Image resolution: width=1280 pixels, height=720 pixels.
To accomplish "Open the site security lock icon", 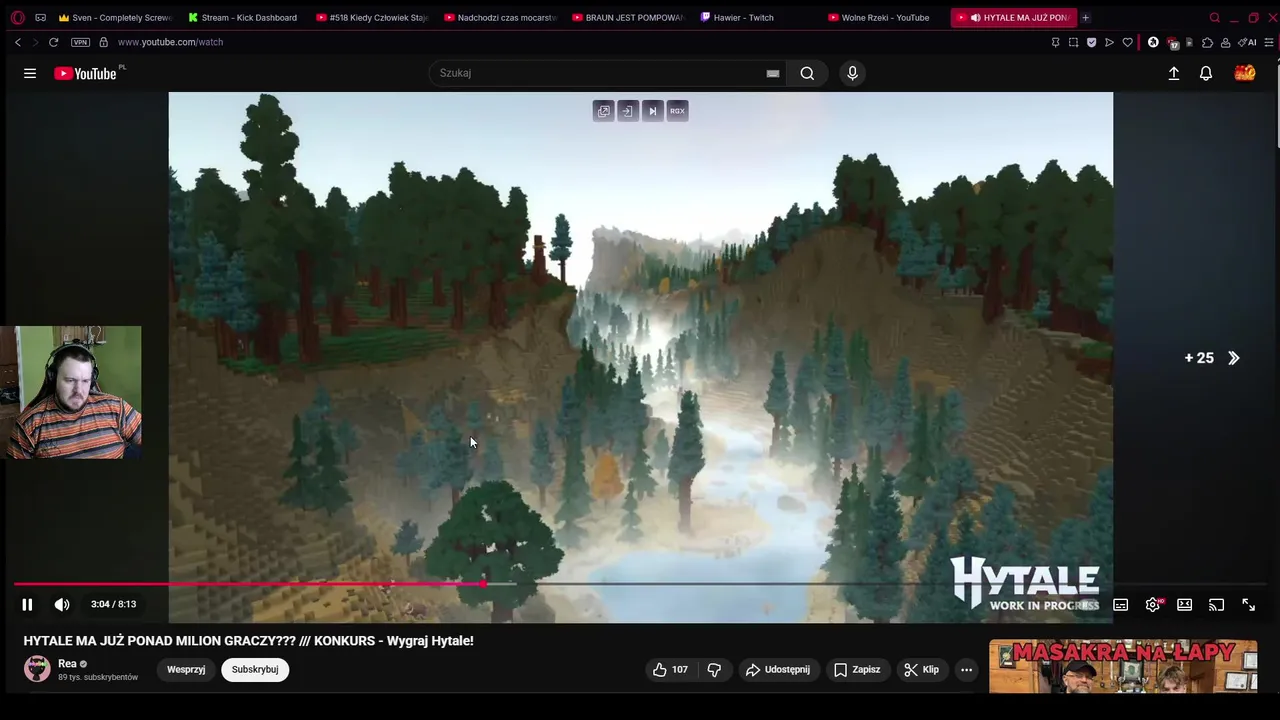I will click(x=103, y=42).
